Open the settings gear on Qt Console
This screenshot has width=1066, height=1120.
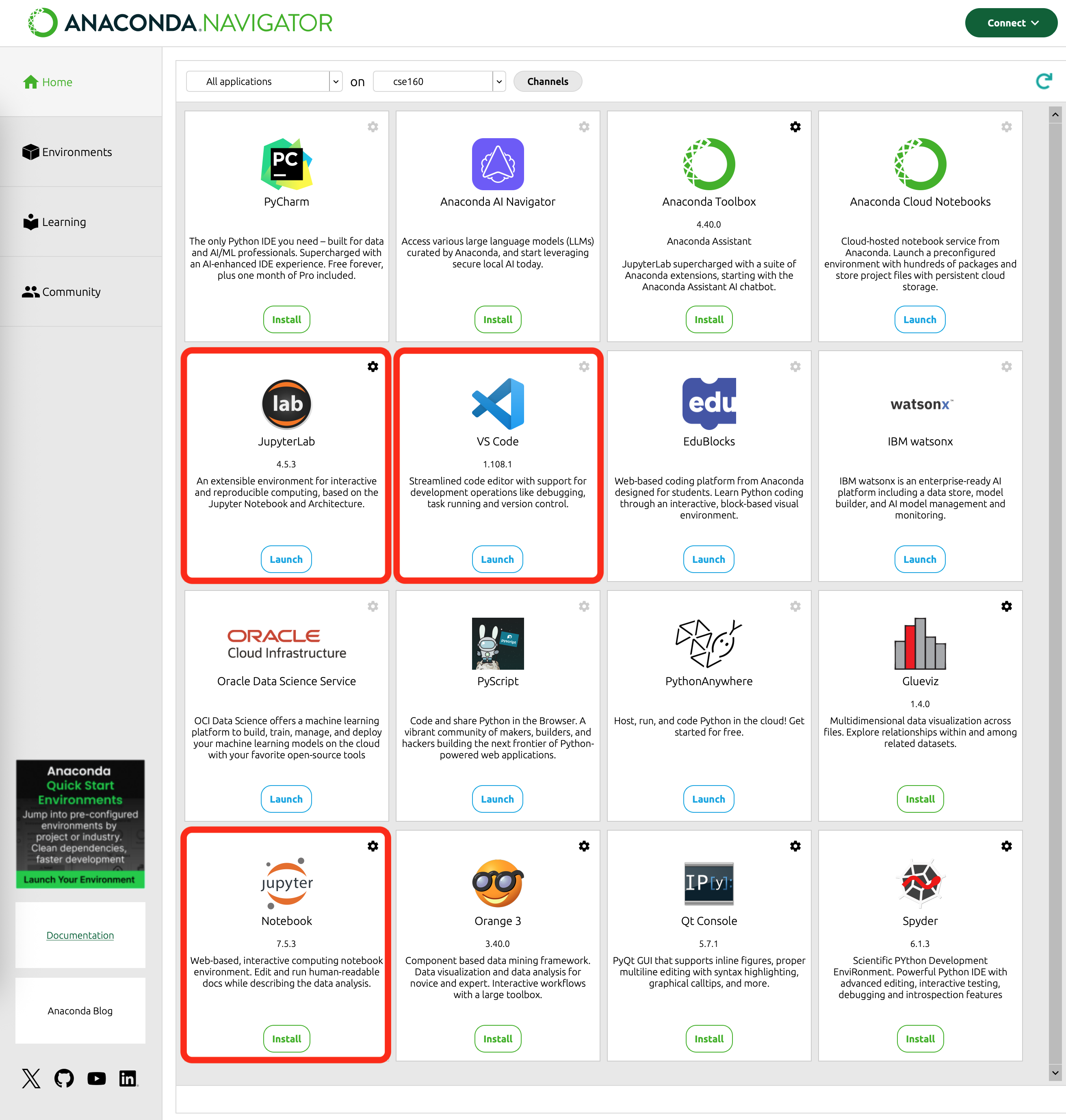click(795, 846)
